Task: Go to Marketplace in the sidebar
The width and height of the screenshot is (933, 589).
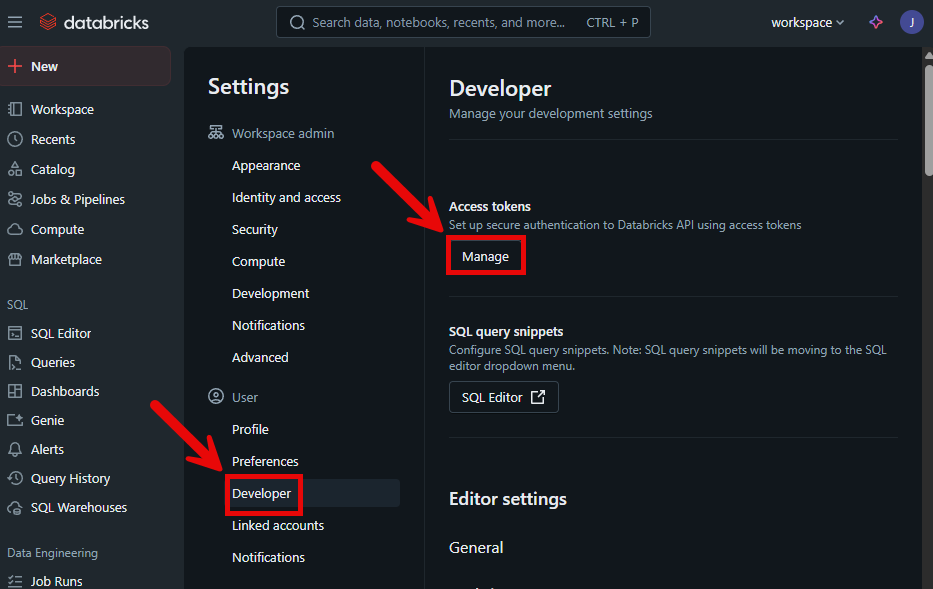Action: (66, 259)
